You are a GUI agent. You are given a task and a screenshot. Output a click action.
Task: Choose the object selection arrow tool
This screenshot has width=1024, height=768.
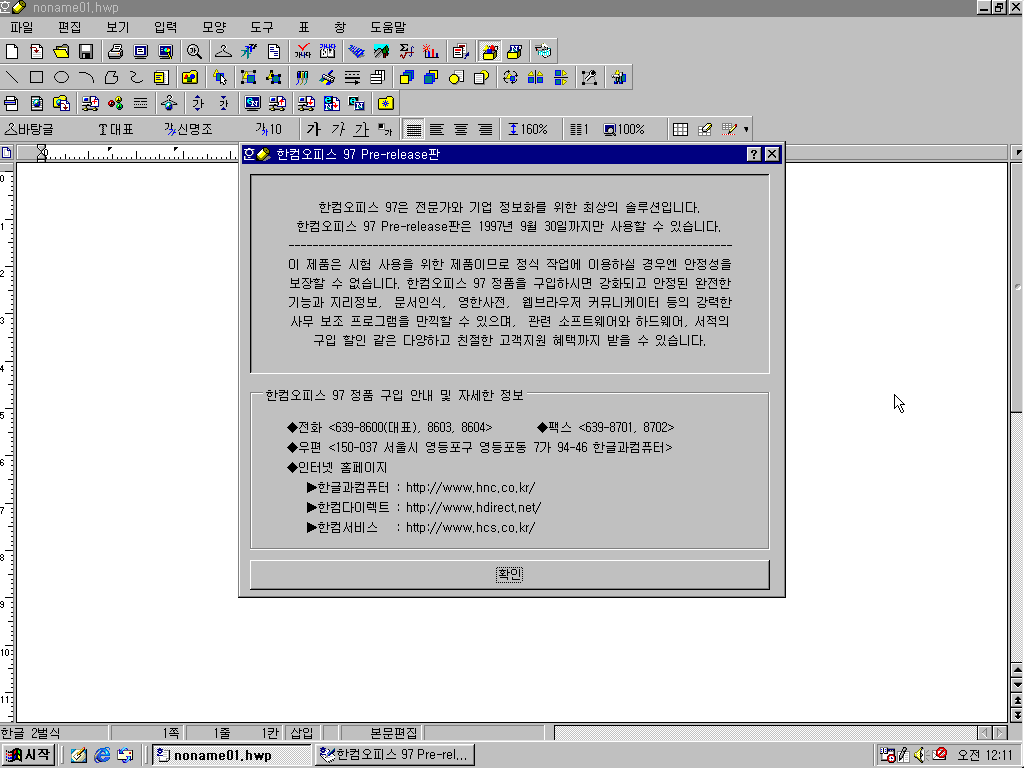point(220,78)
